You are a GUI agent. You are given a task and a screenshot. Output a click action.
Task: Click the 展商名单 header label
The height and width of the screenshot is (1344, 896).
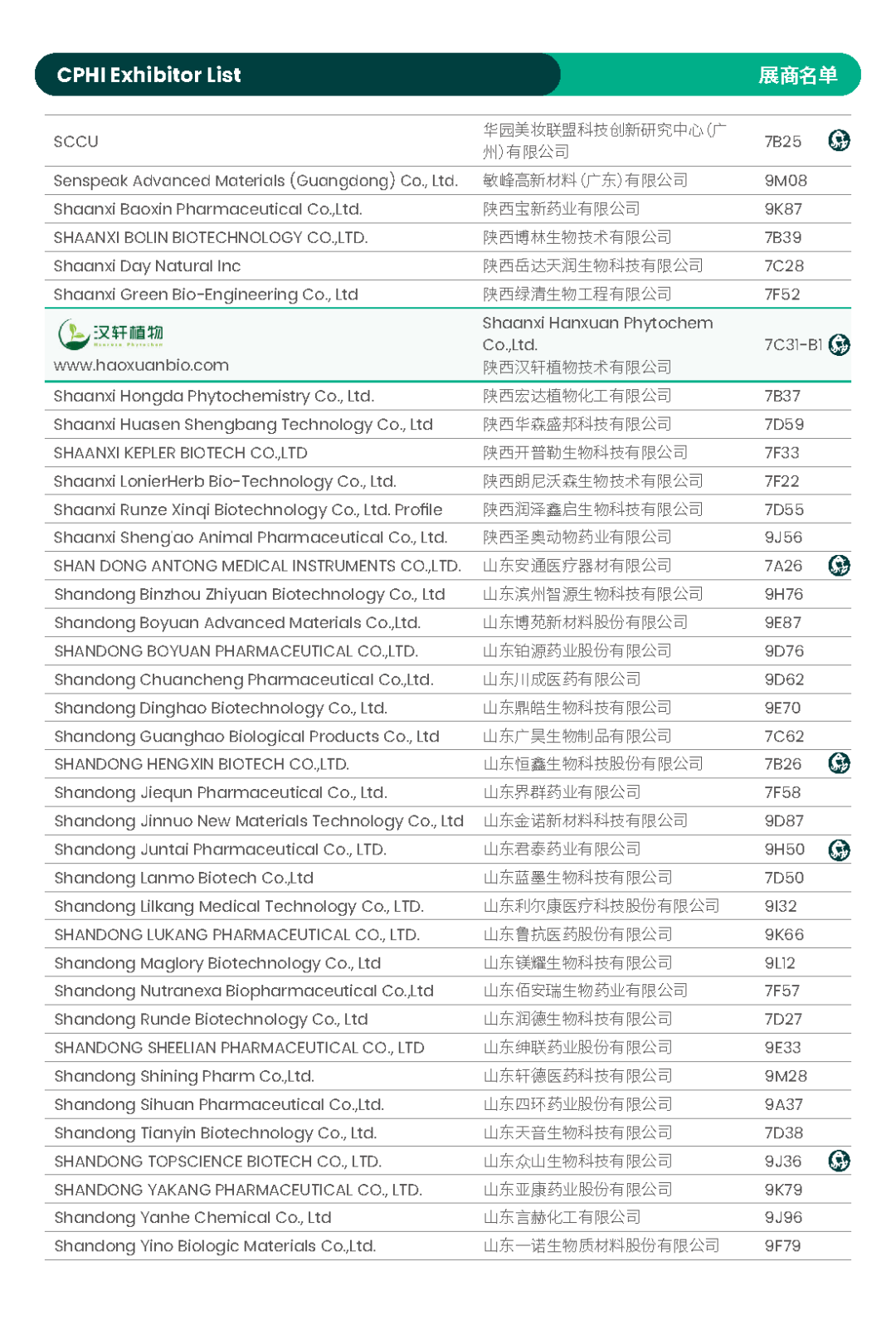click(x=797, y=75)
